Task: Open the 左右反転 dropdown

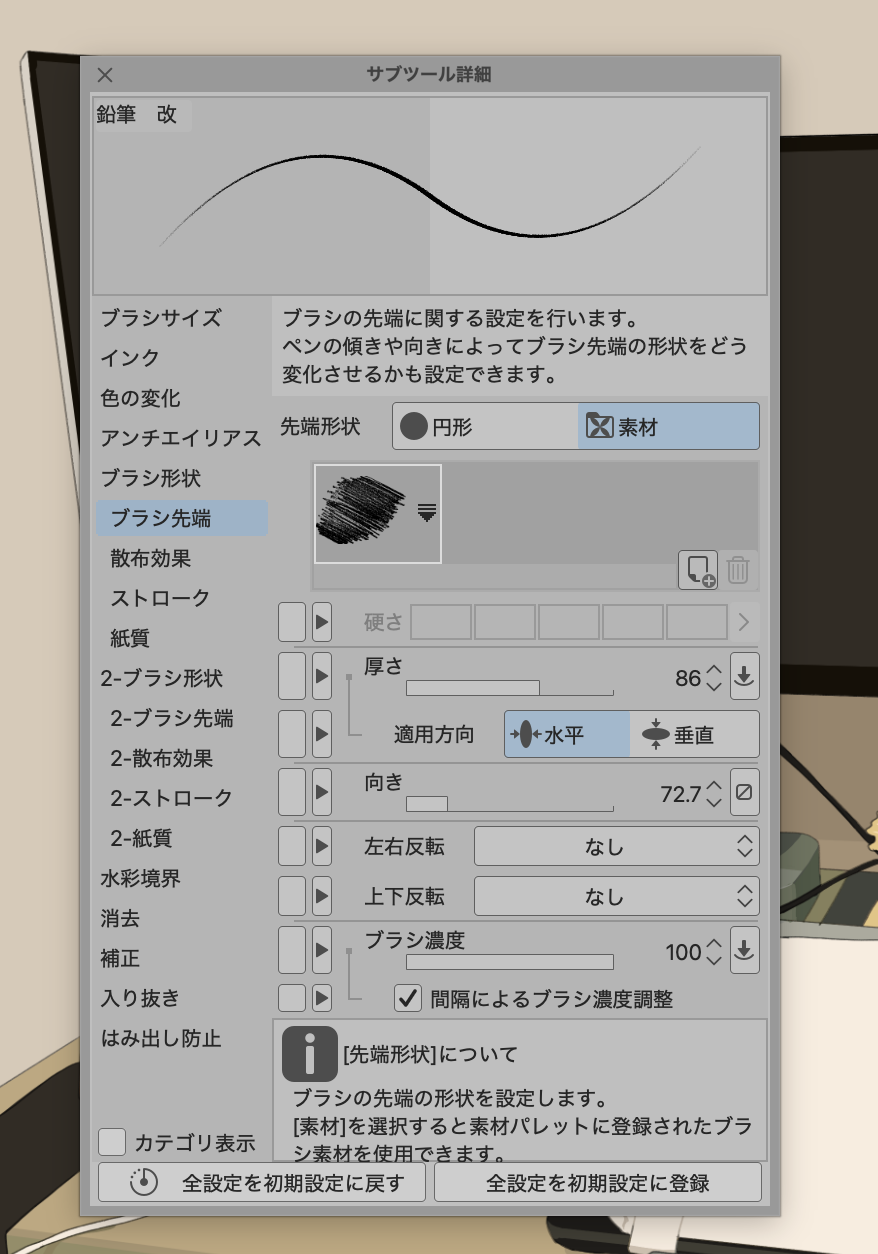Action: pyautogui.click(x=616, y=847)
